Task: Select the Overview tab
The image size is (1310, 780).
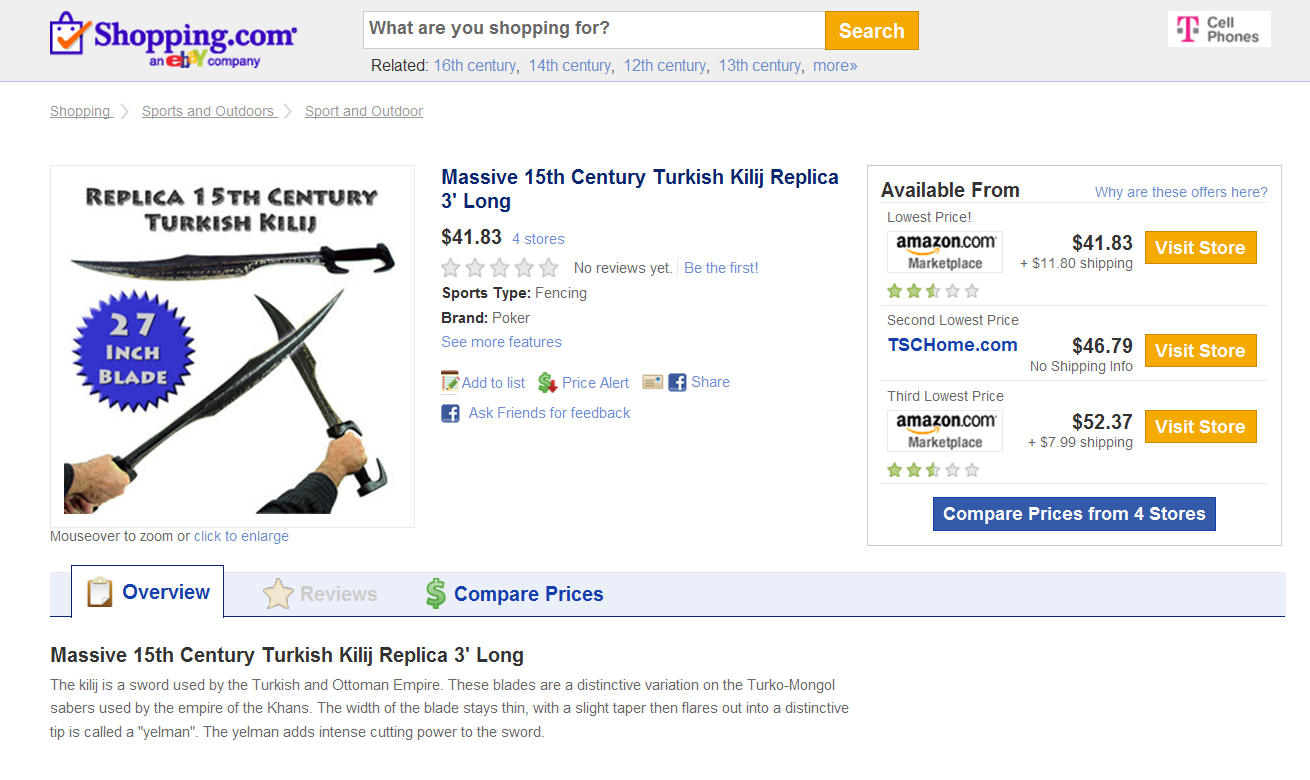Action: click(148, 592)
